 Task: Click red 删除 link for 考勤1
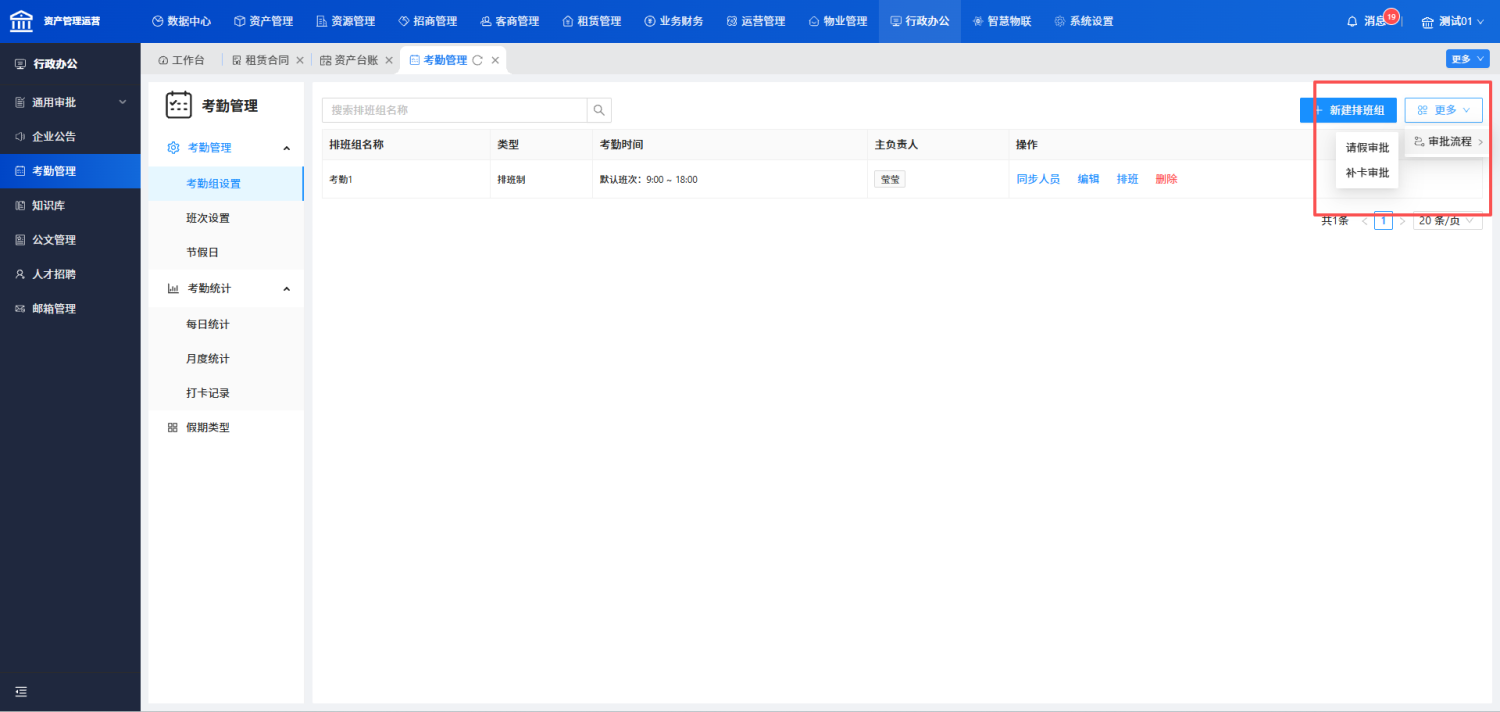(x=1166, y=179)
